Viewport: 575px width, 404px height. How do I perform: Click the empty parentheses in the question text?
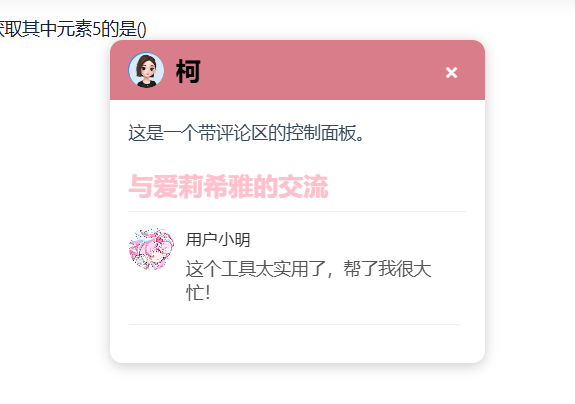[142, 29]
